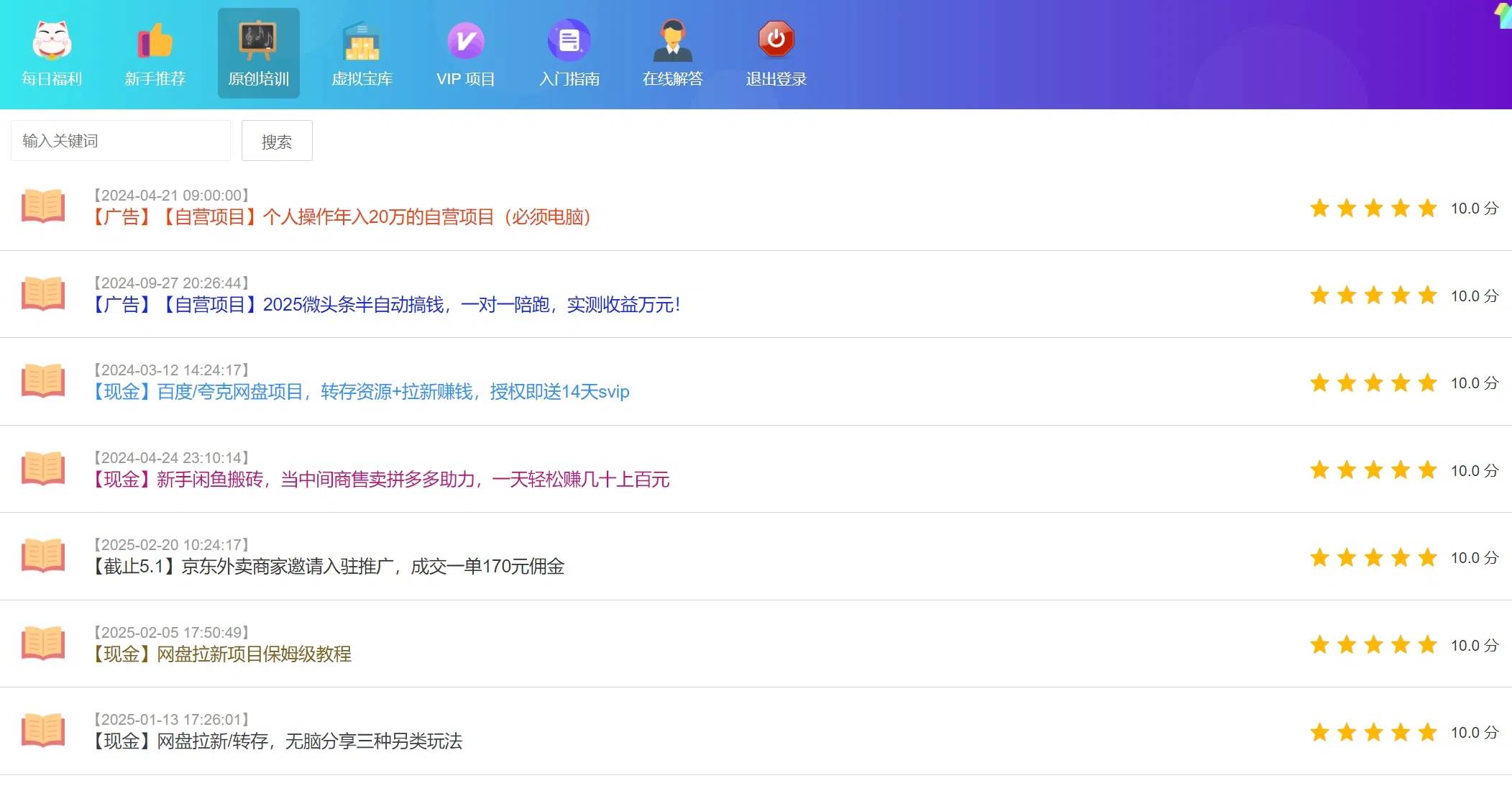Click 10.0 分 score on 个人操作年入20万 row

(x=1475, y=209)
